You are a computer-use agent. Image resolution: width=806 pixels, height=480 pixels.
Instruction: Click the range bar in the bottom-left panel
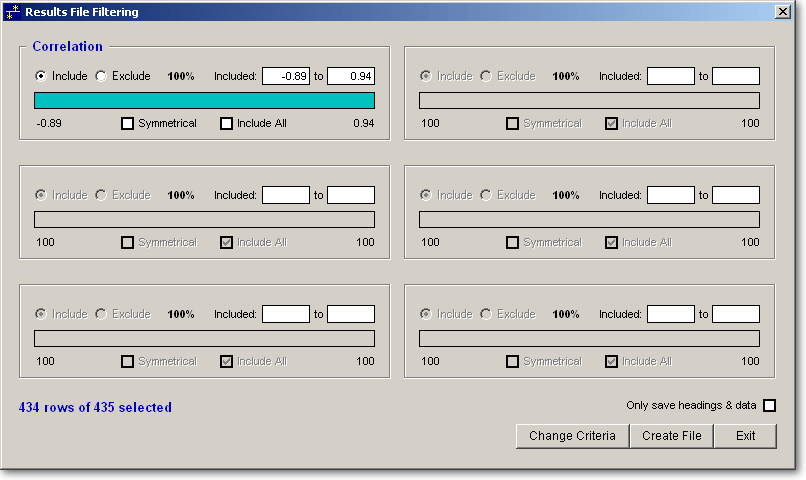[x=204, y=338]
